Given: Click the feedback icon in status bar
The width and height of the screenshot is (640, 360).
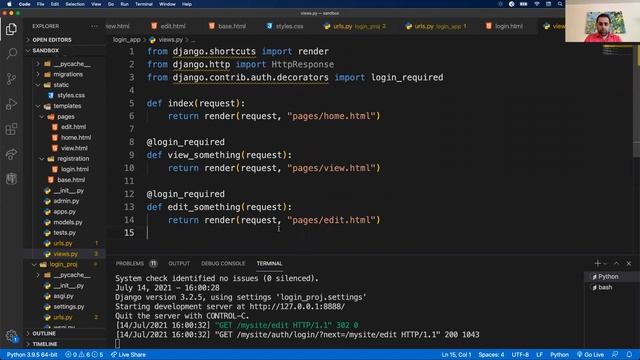Looking at the screenshot, I should [615, 354].
